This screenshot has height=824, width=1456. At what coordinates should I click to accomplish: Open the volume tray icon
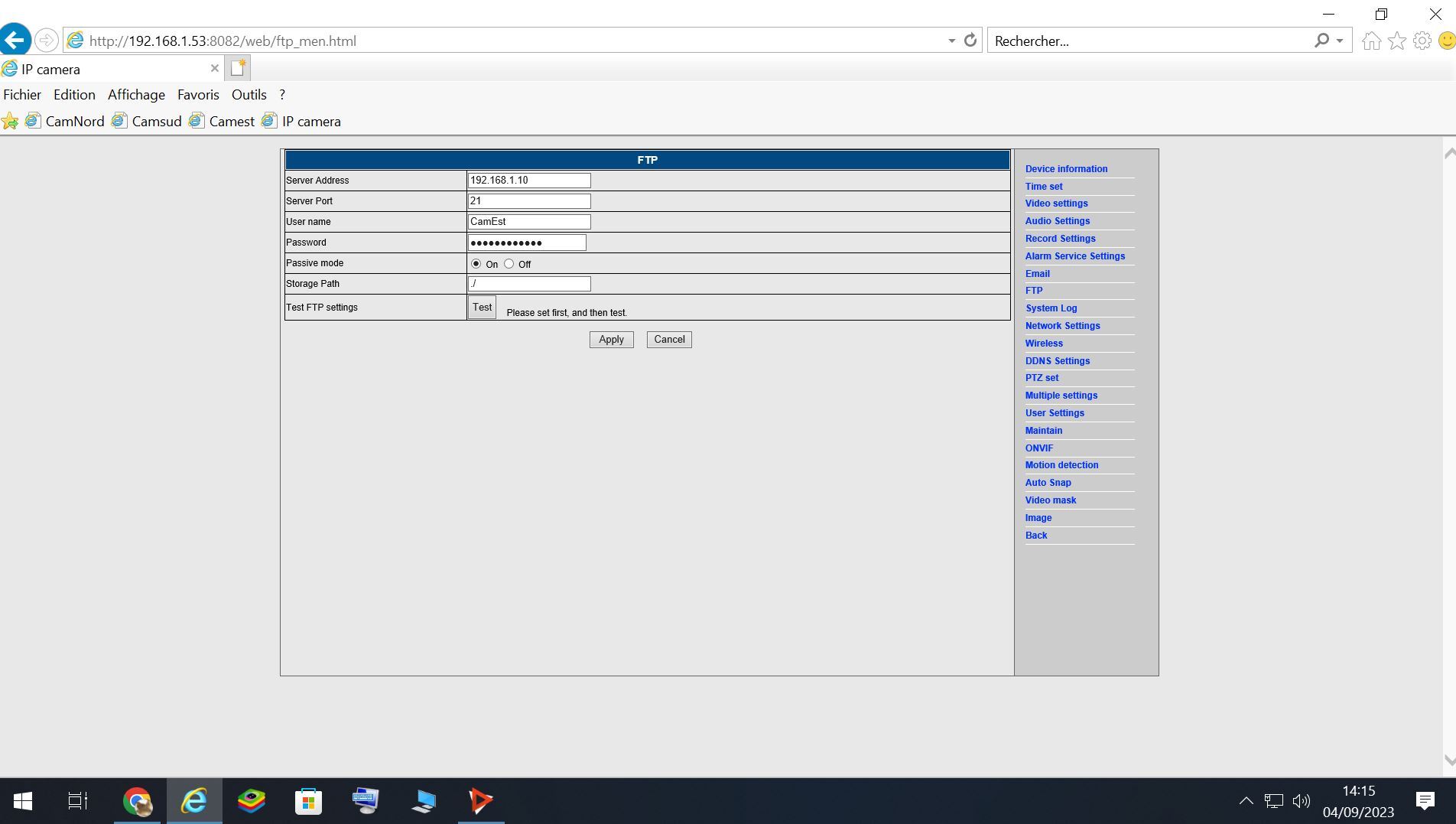[x=1301, y=801]
